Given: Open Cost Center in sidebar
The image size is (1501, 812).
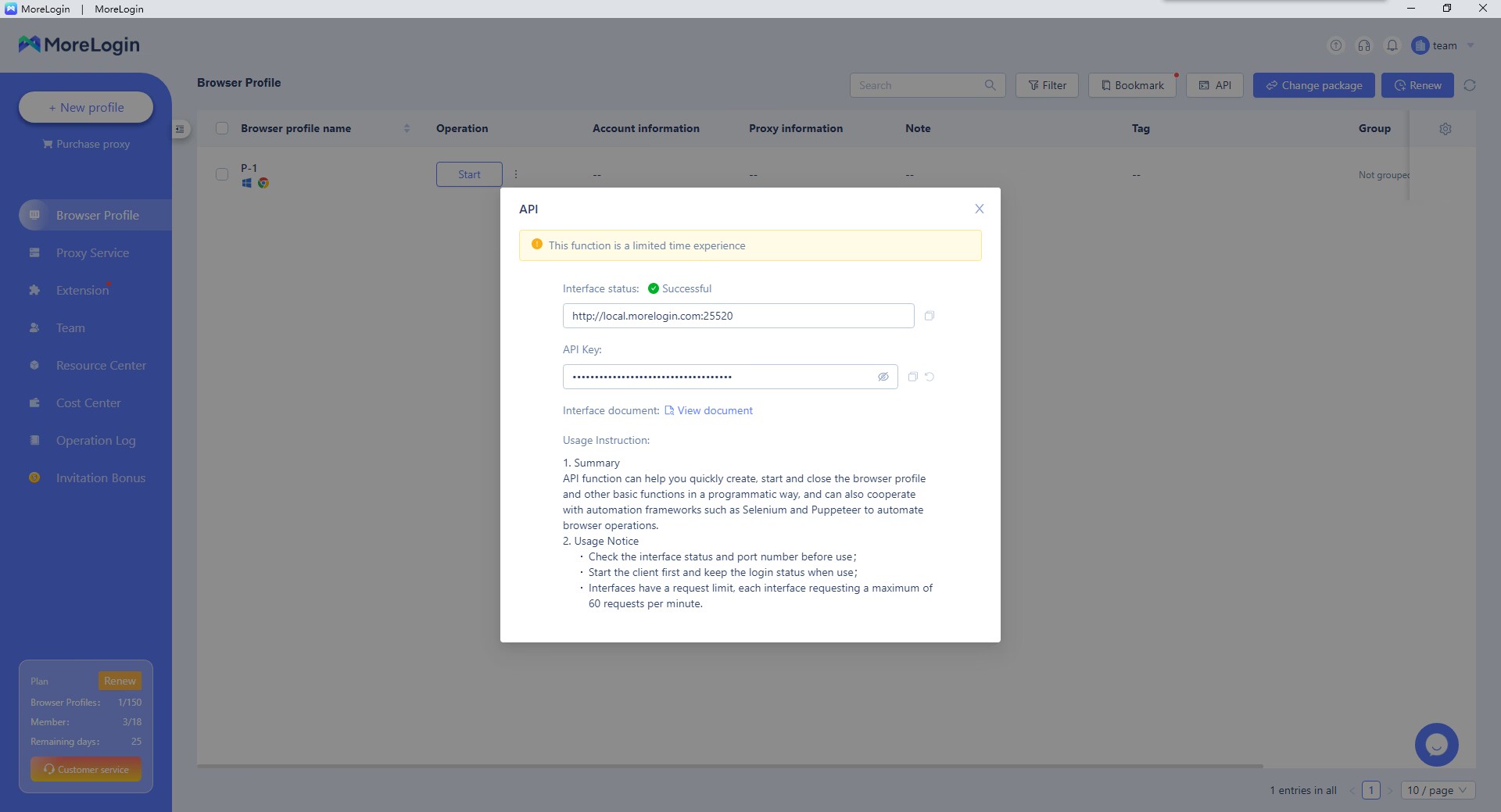Looking at the screenshot, I should [x=88, y=402].
